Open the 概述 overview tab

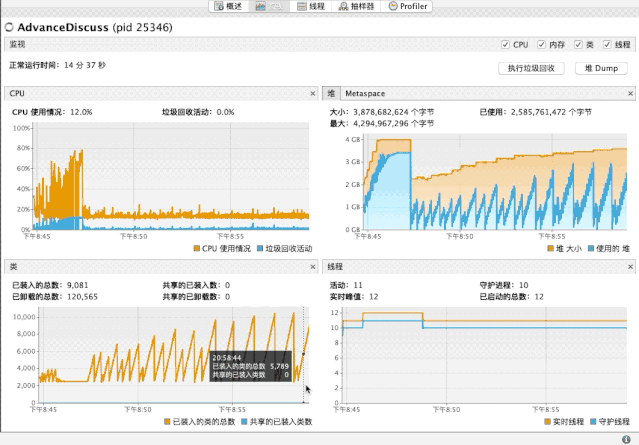[x=229, y=6]
